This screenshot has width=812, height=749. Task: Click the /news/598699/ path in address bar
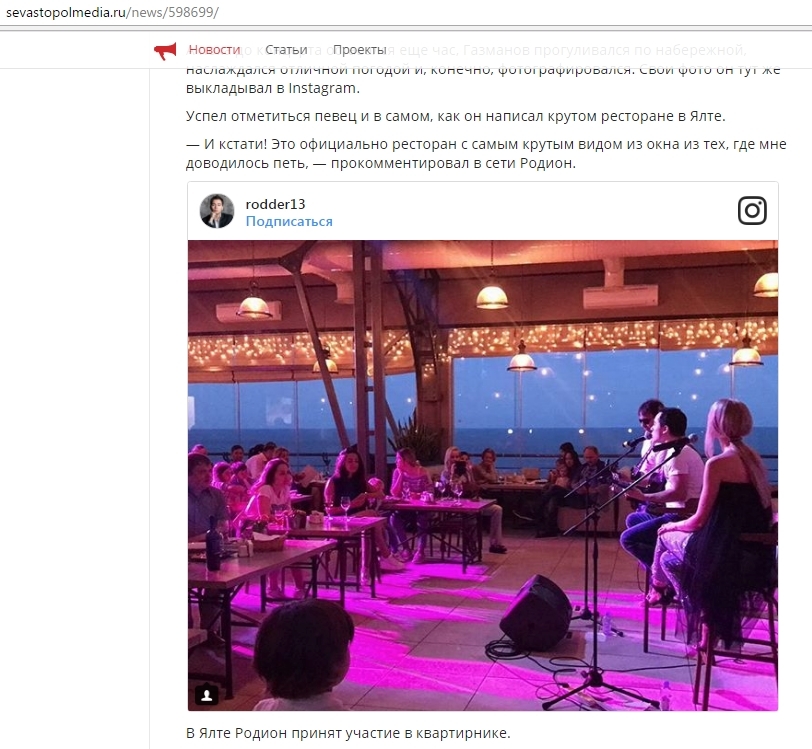tap(172, 12)
